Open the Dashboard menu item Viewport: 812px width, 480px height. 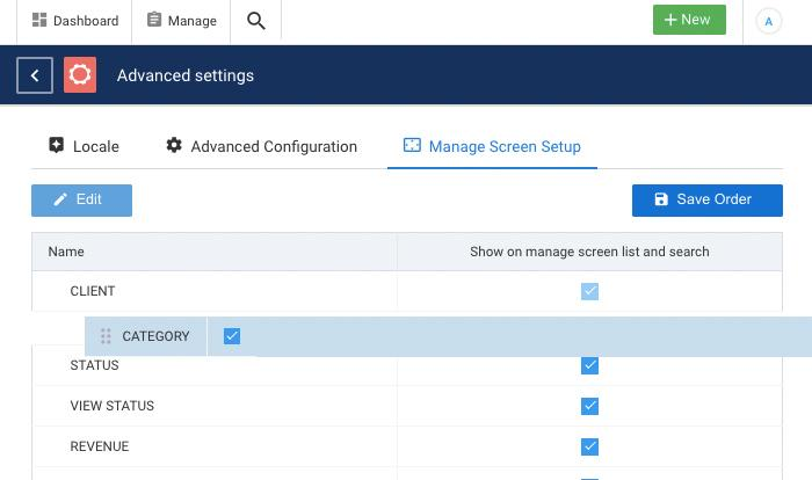click(75, 21)
